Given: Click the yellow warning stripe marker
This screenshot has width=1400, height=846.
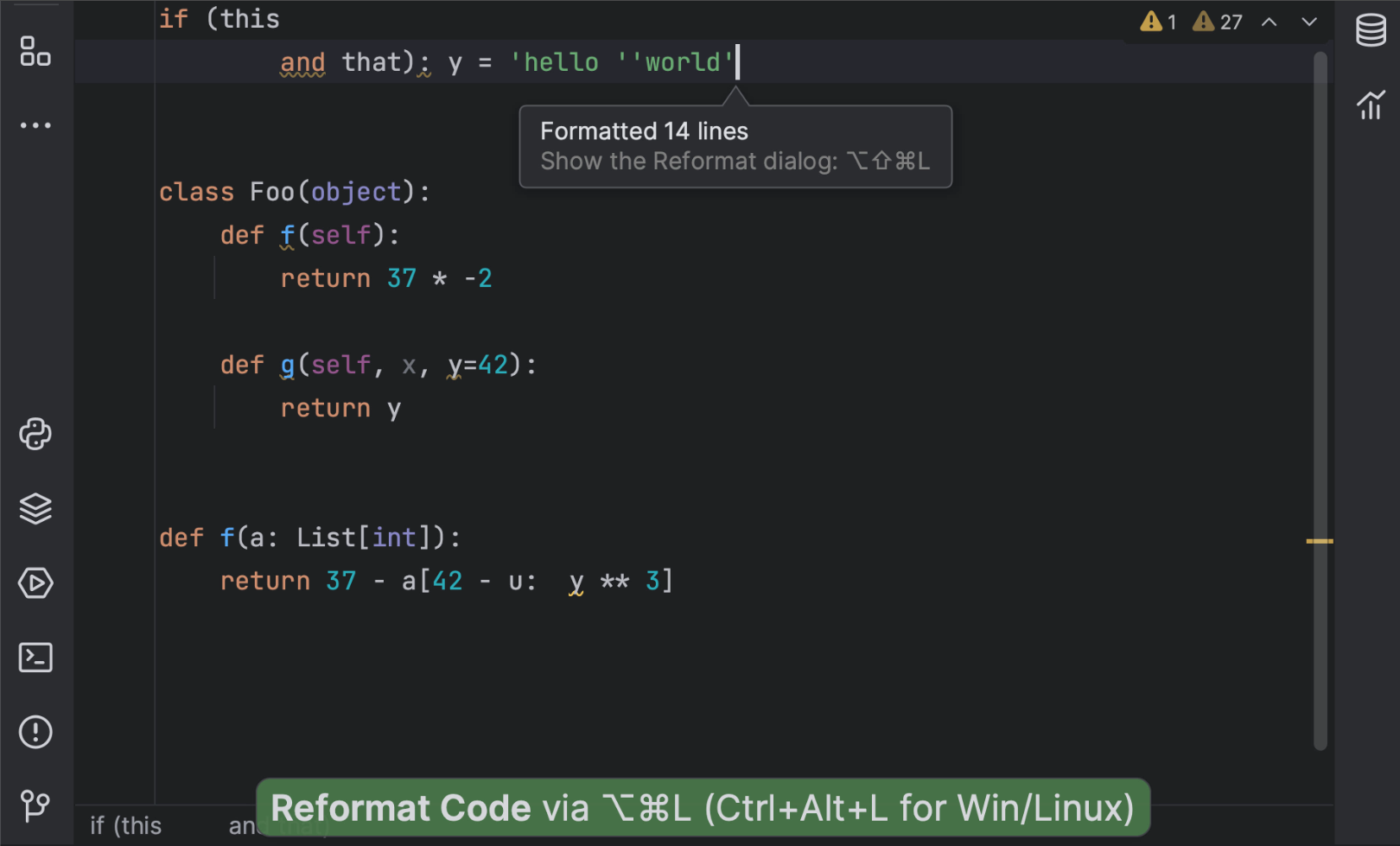Looking at the screenshot, I should tap(1319, 541).
